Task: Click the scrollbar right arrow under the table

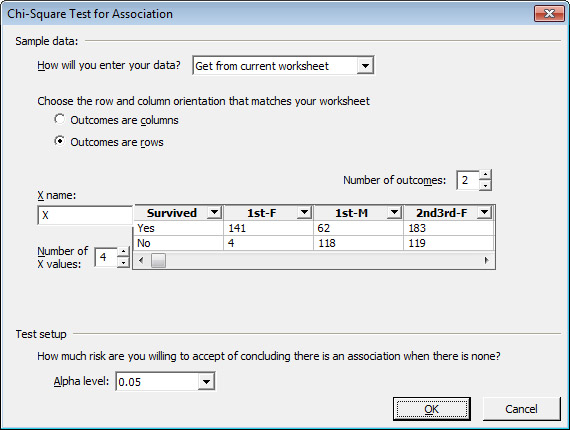Action: [486, 260]
